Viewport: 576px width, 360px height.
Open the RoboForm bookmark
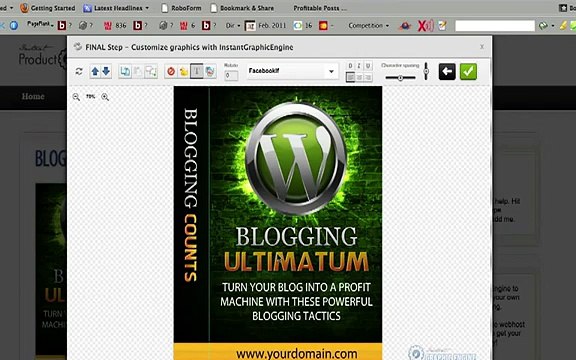click(181, 8)
